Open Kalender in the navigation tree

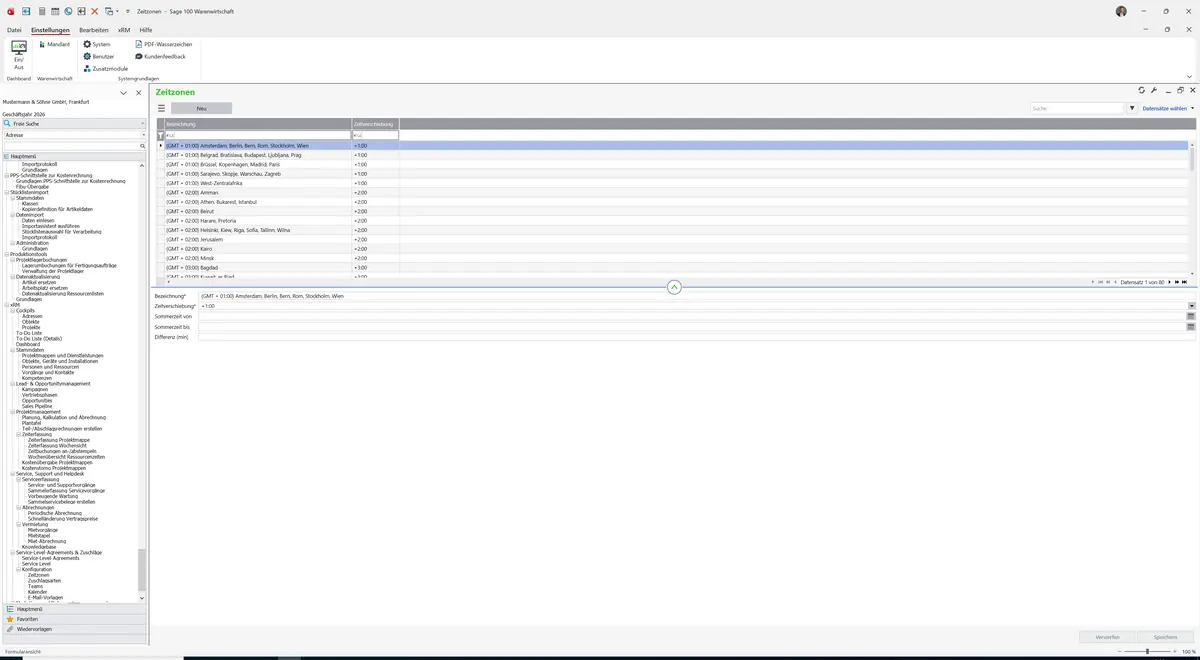37,592
